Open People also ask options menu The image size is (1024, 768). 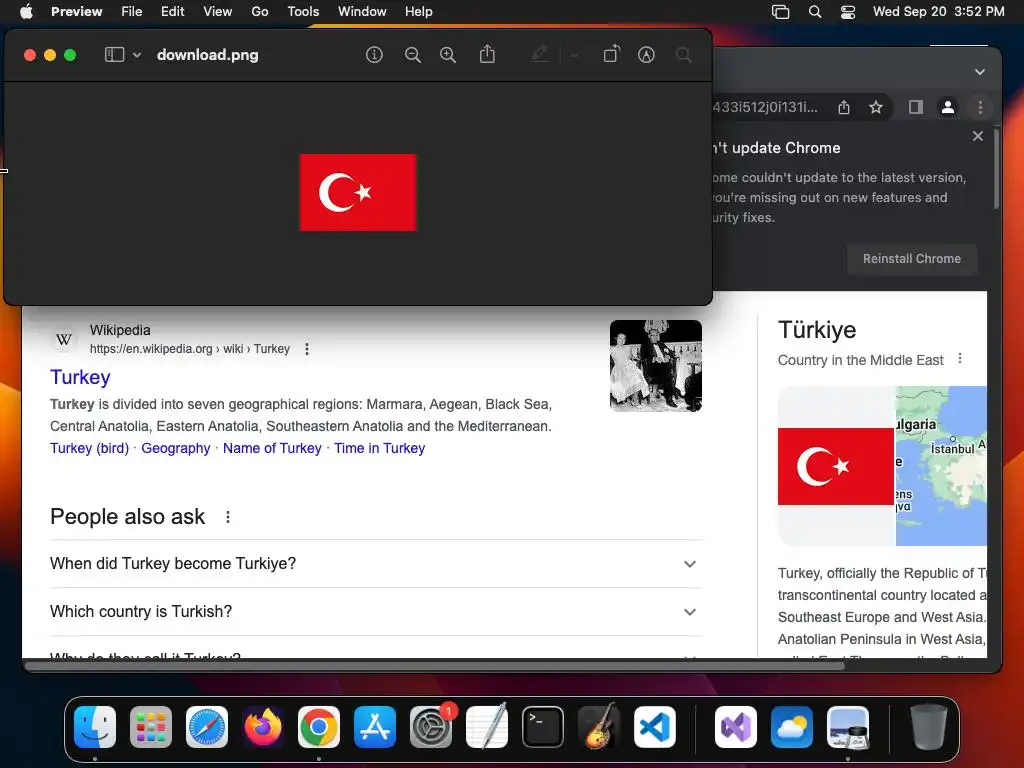[x=228, y=517]
